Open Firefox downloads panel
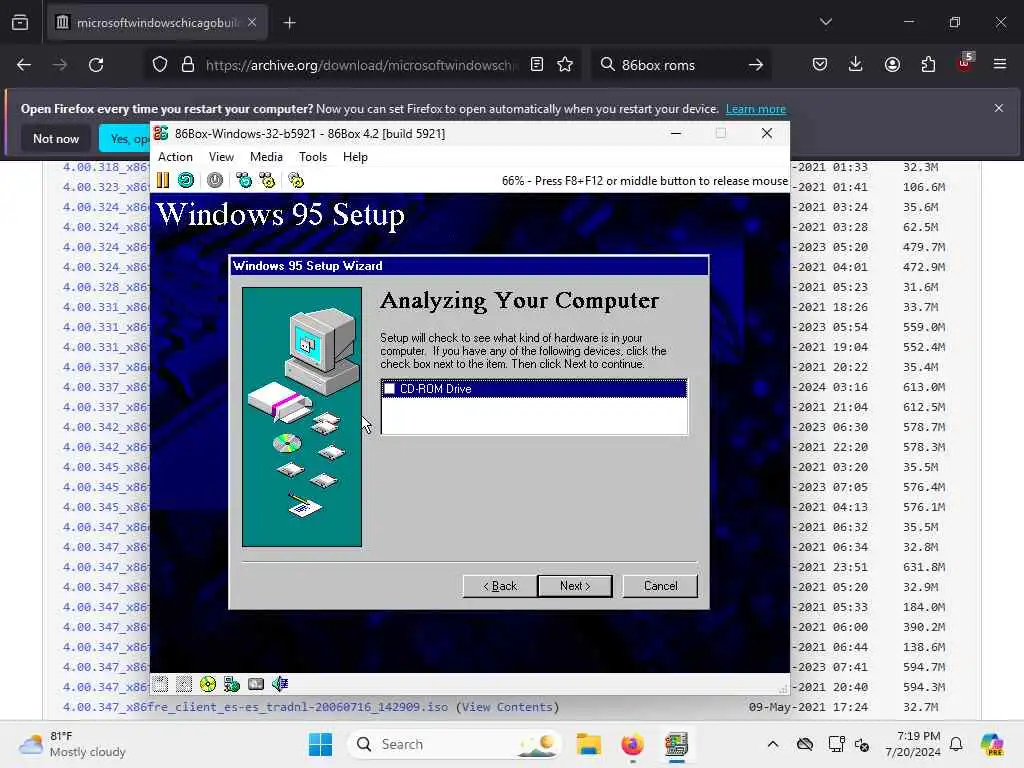Viewport: 1024px width, 768px height. point(856,64)
